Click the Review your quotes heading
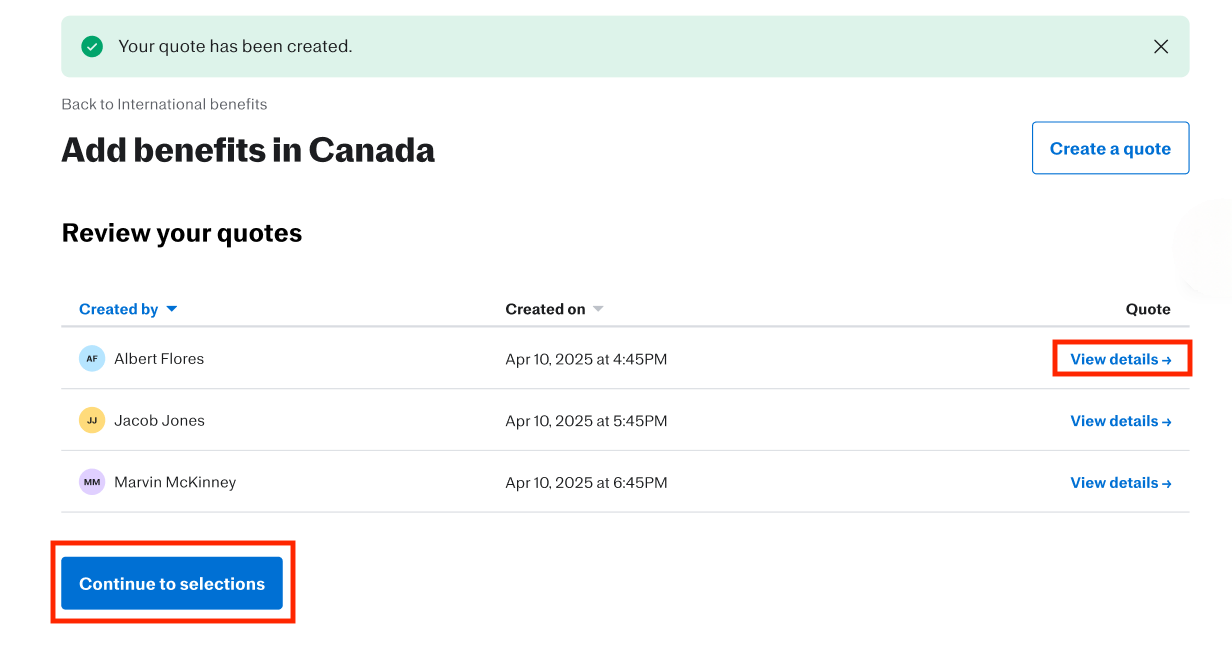Image resolution: width=1232 pixels, height=668 pixels. pyautogui.click(x=182, y=233)
